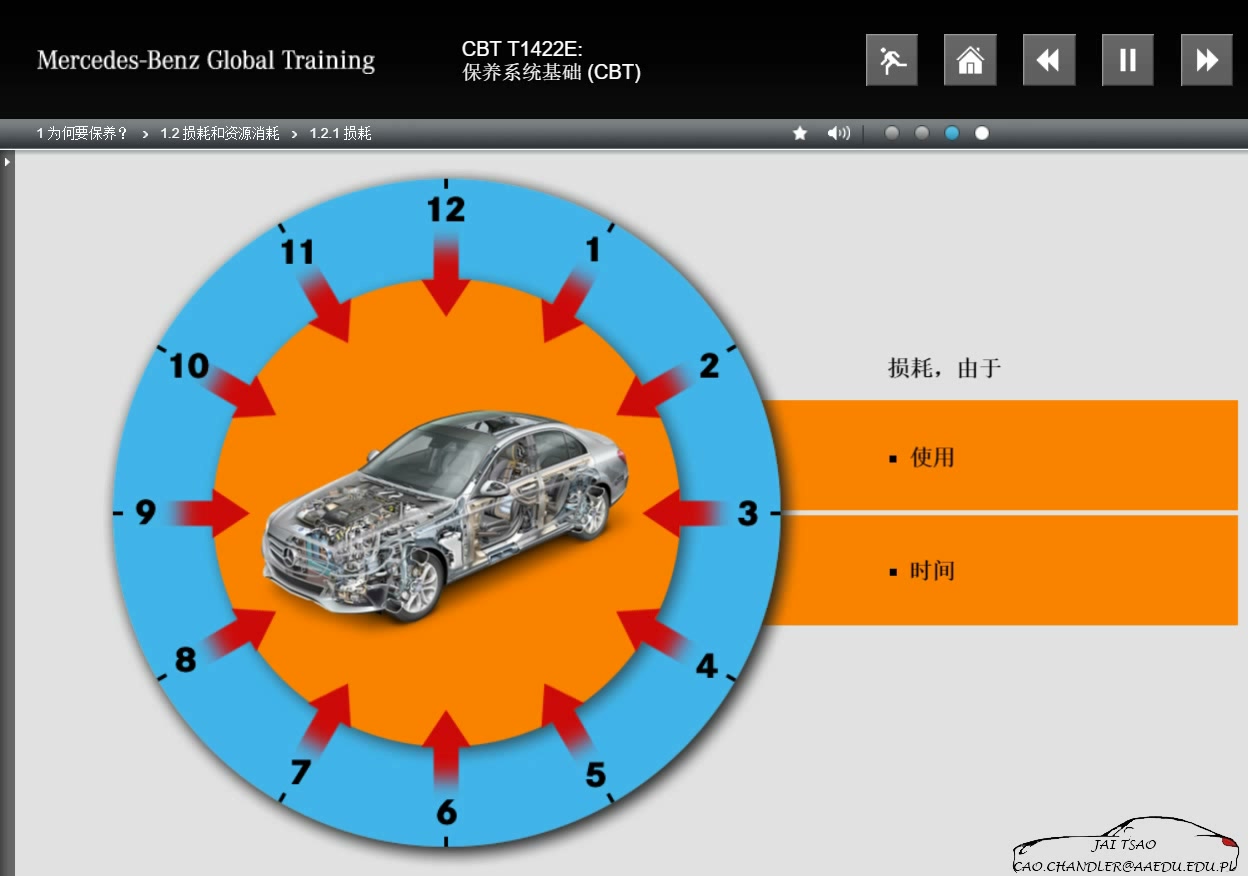The height and width of the screenshot is (876, 1248).
Task: Click the 'CBT T1422E:' course title
Action: [521, 49]
